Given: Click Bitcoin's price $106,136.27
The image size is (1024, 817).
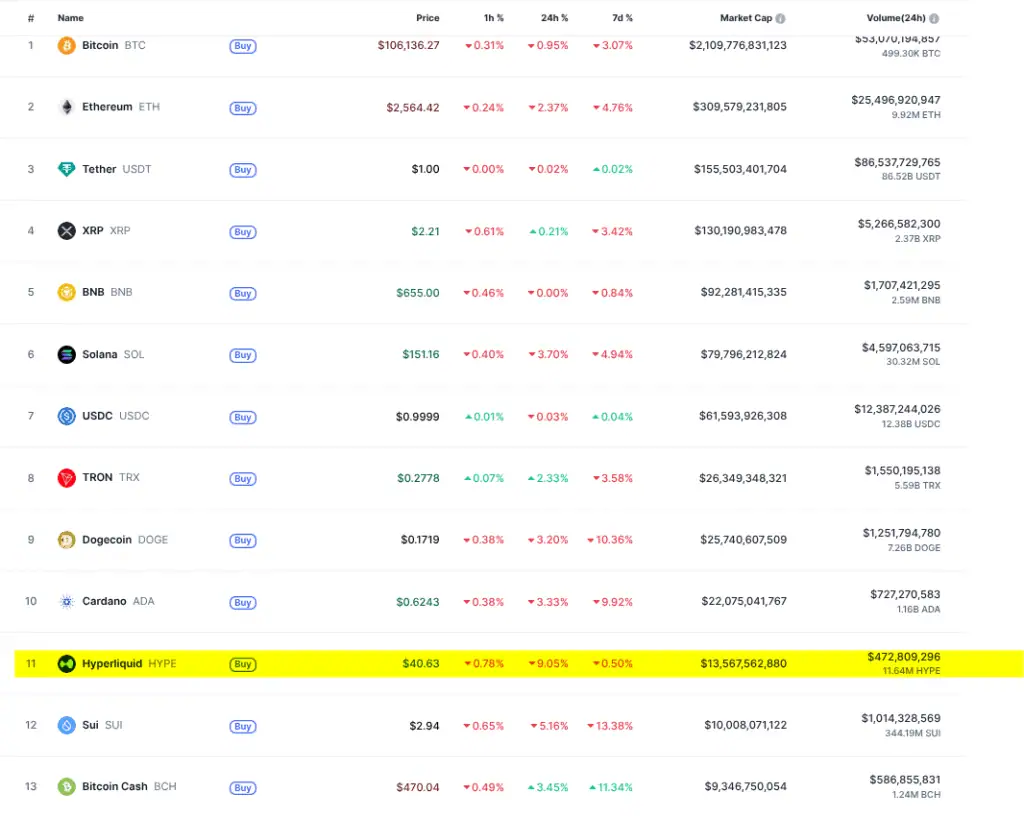Looking at the screenshot, I should [408, 45].
